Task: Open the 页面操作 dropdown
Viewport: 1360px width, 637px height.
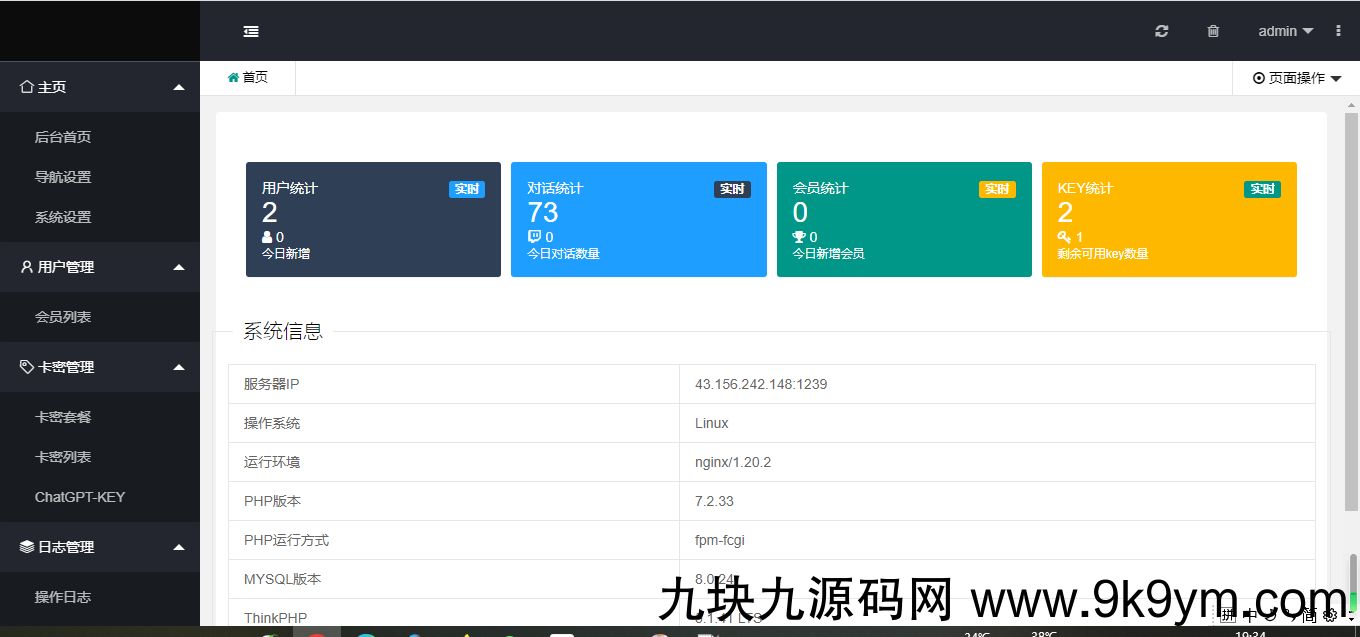Action: pos(1296,78)
